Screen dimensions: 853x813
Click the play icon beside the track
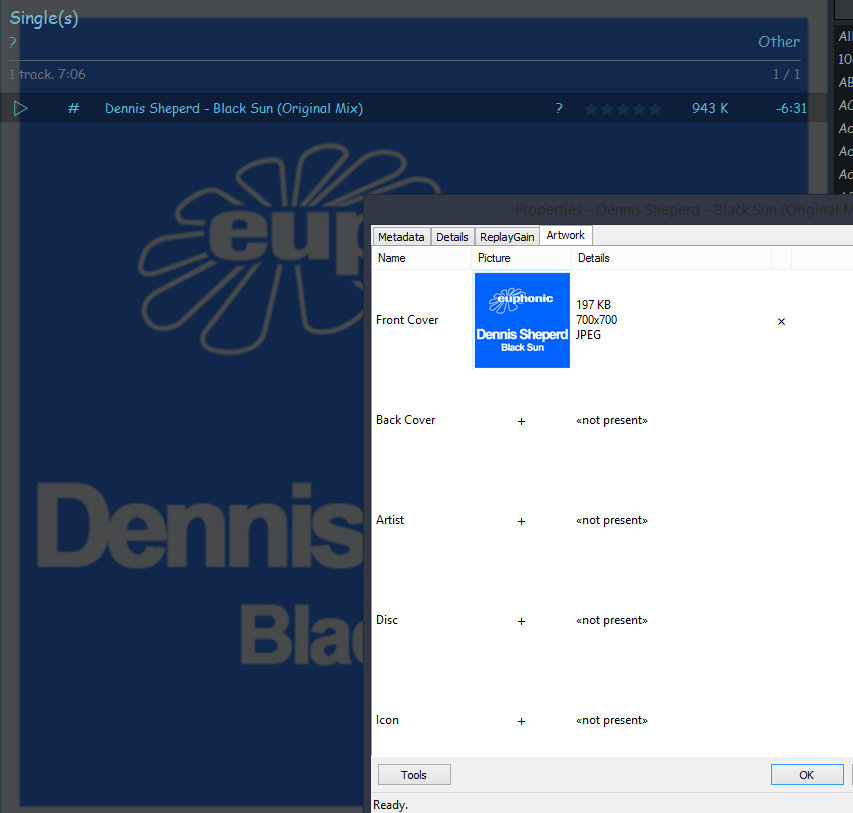point(21,108)
